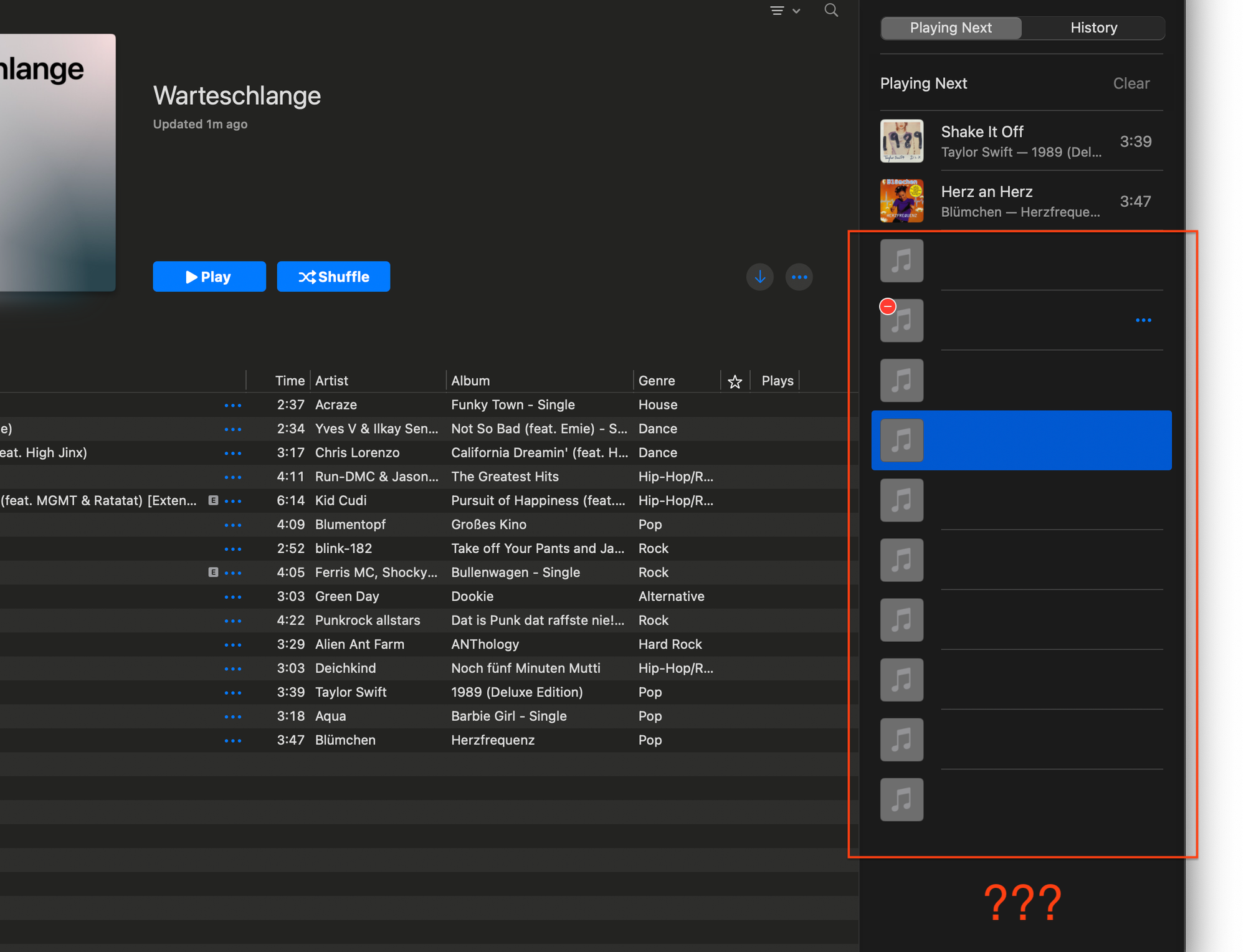Click the Herz an Herz album artwork
Image resolution: width=1246 pixels, height=952 pixels.
click(900, 199)
